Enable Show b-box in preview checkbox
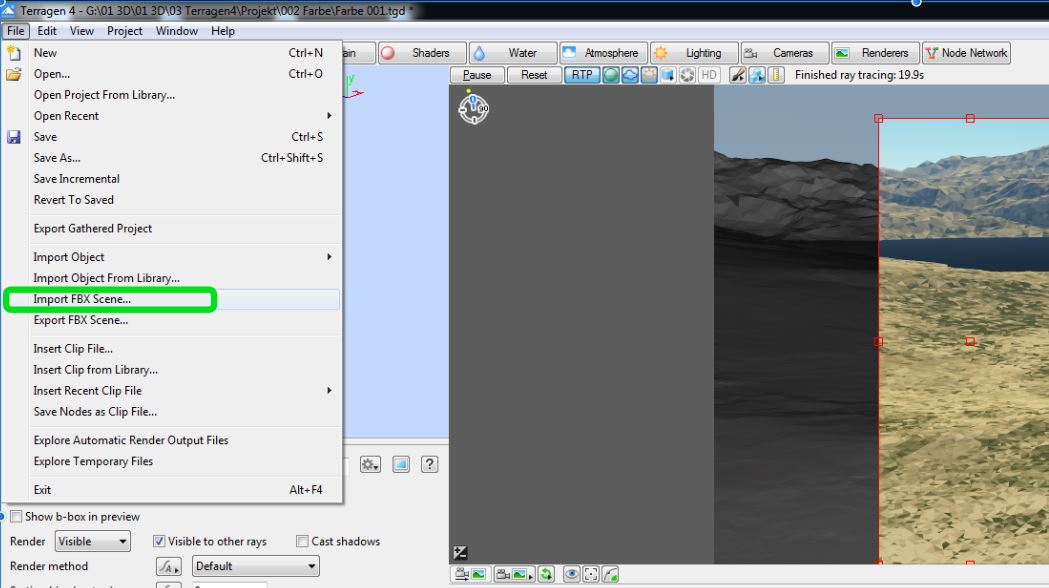Screen dimensions: 1049x588 (16, 517)
